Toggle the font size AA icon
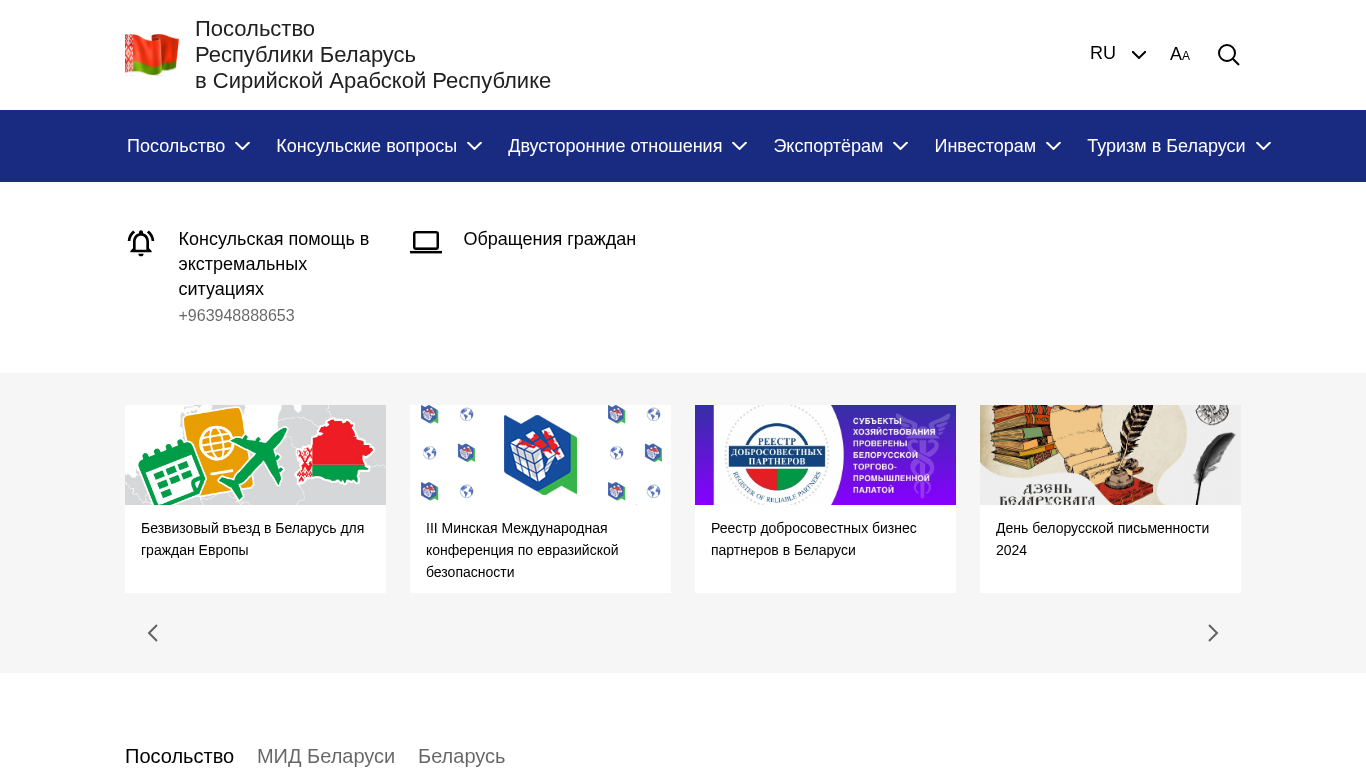The width and height of the screenshot is (1366, 768). coord(1180,54)
